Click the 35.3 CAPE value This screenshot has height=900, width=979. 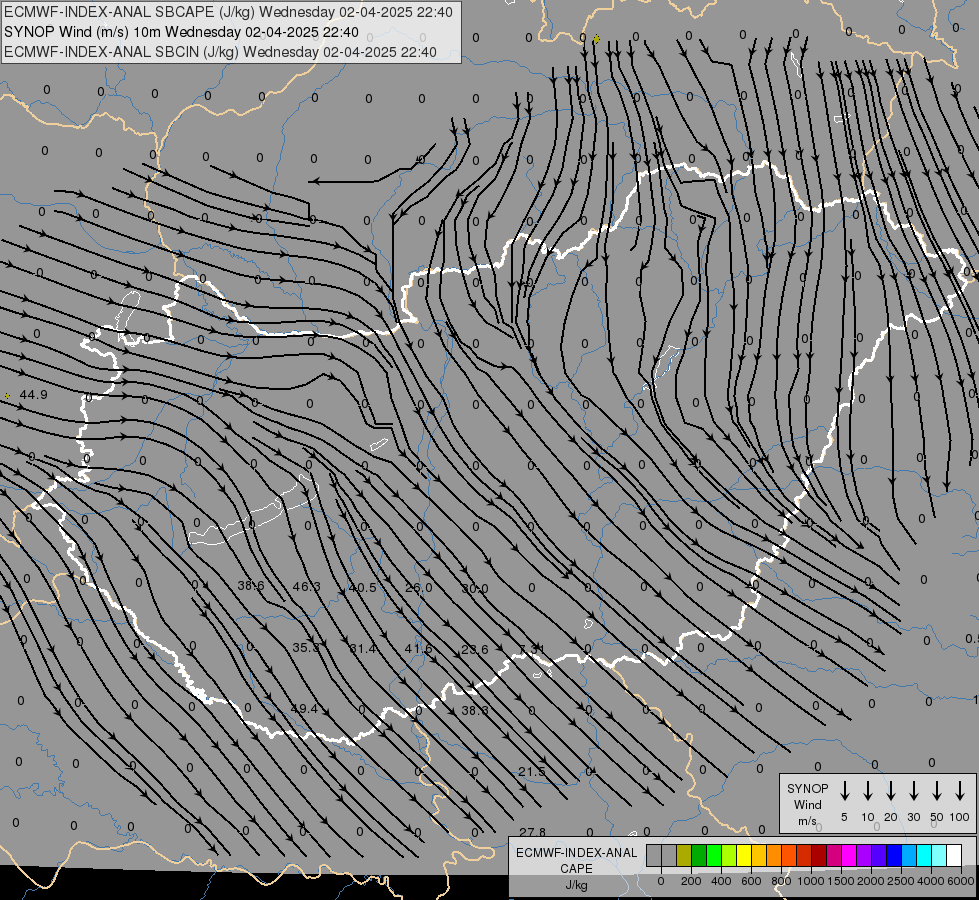[306, 648]
